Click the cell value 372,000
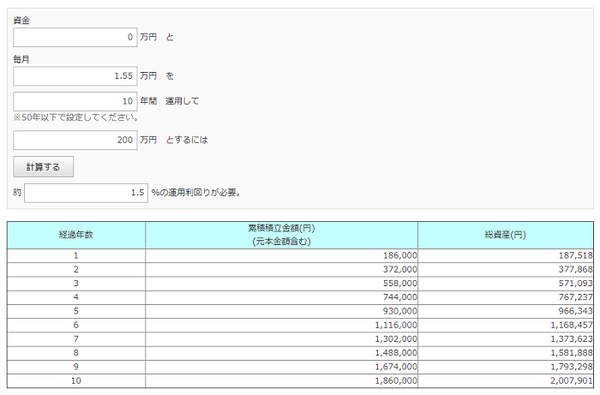The height and width of the screenshot is (395, 600). click(400, 269)
